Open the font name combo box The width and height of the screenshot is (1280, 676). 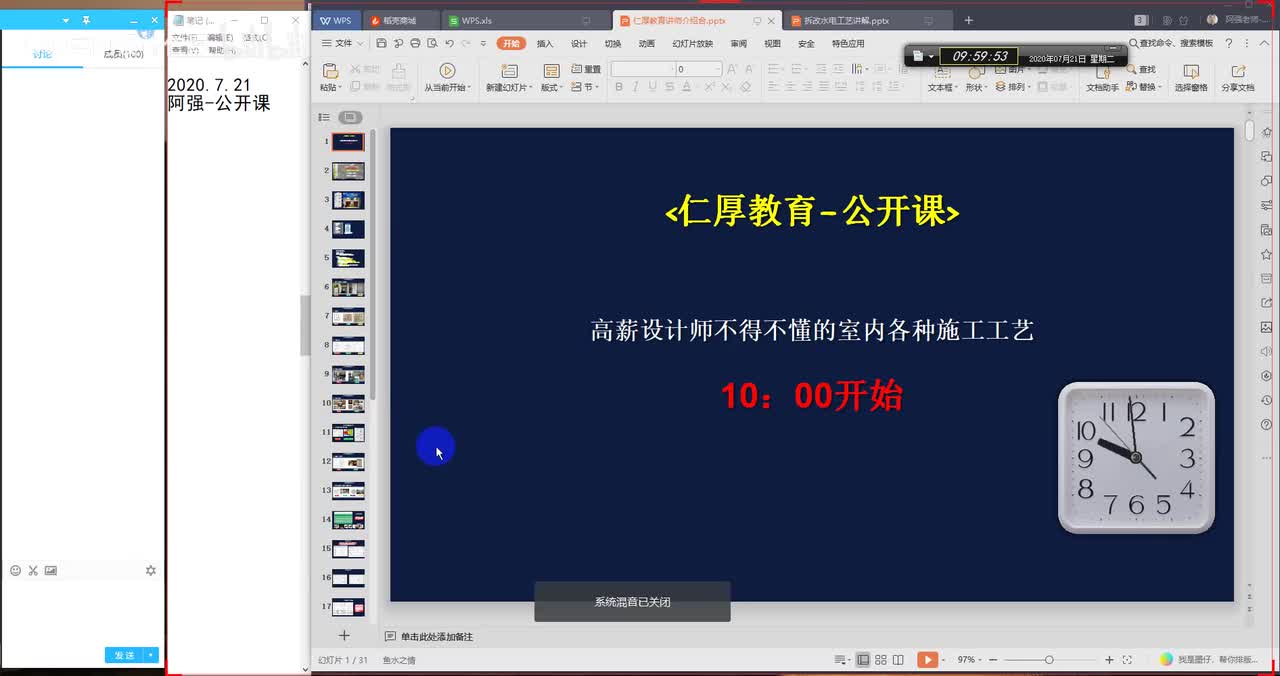[641, 69]
